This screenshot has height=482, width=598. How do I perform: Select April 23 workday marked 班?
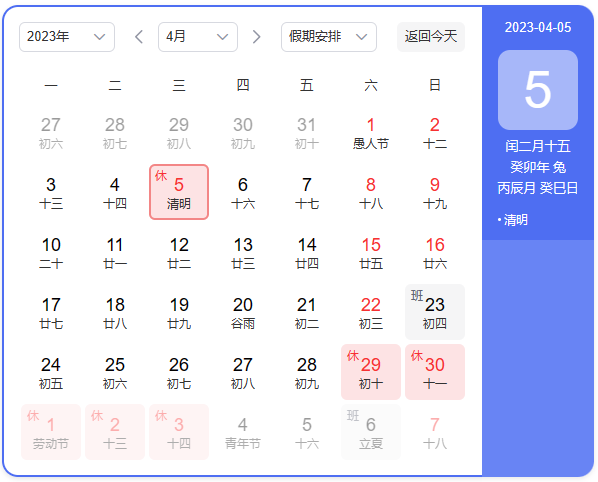click(x=435, y=312)
